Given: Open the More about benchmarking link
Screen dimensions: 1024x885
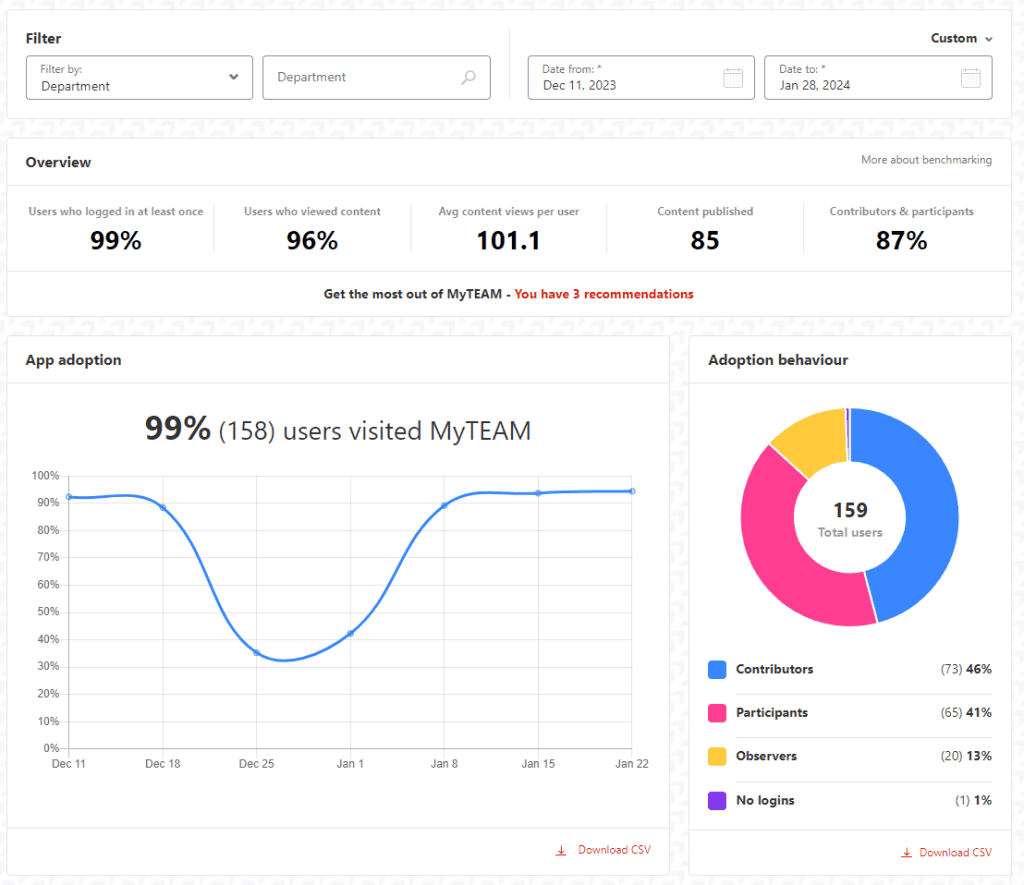Looking at the screenshot, I should [x=926, y=160].
